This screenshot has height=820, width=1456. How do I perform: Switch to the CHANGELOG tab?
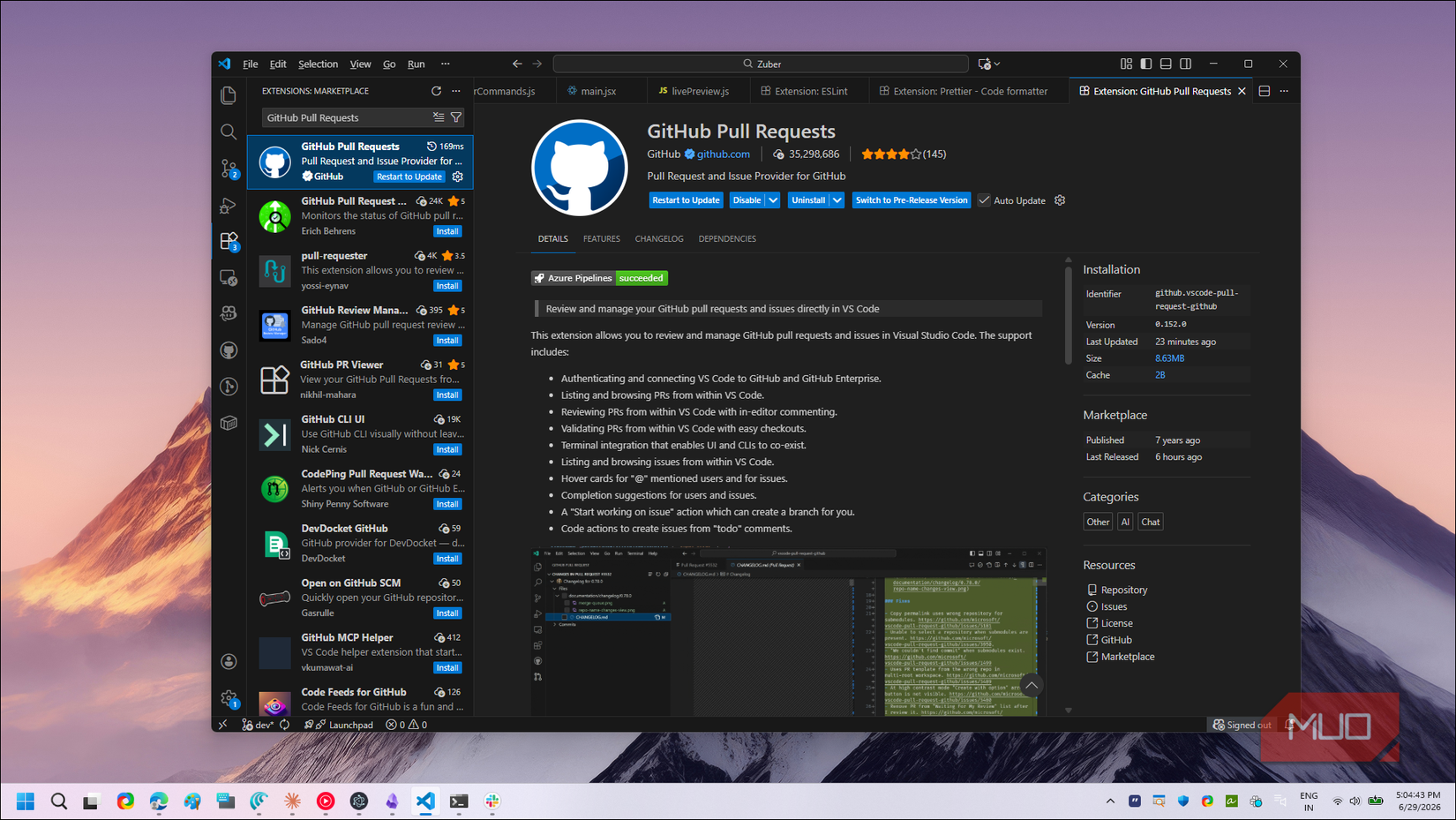pyautogui.click(x=659, y=239)
